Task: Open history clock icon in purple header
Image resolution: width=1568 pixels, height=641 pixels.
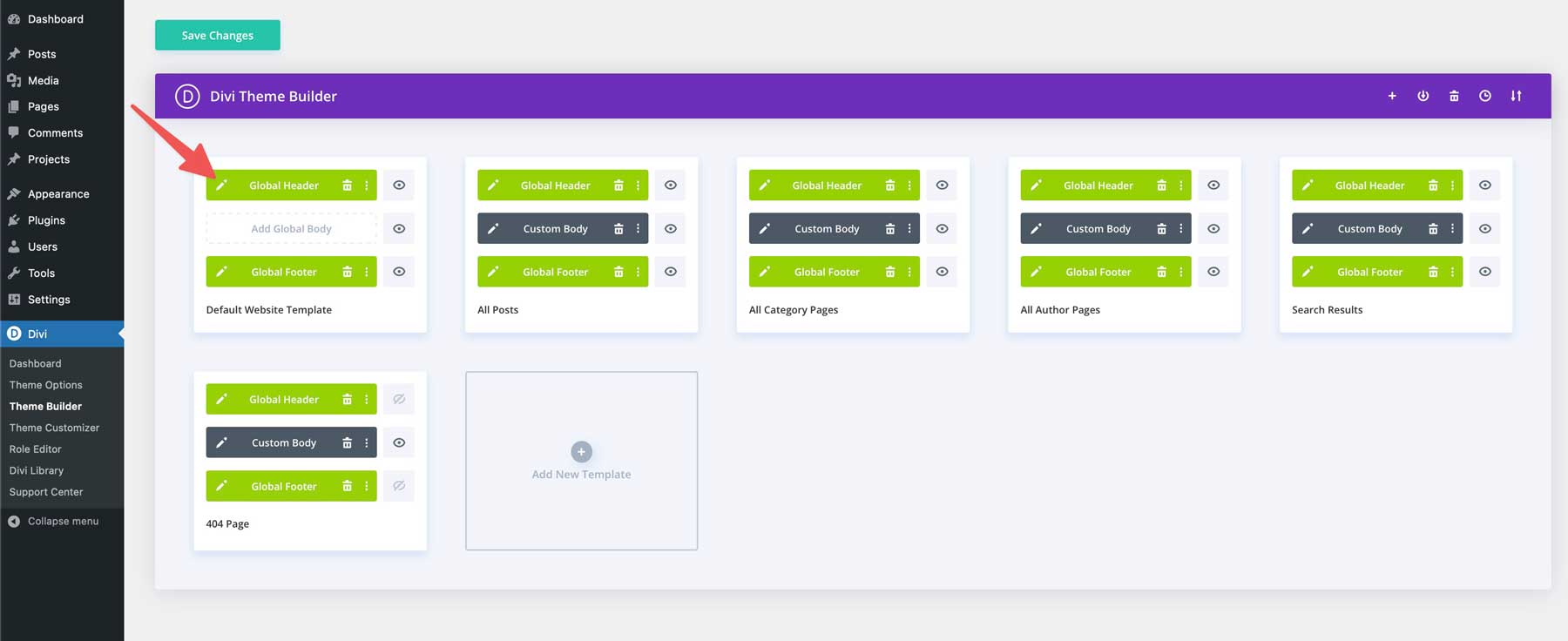Action: click(1485, 96)
